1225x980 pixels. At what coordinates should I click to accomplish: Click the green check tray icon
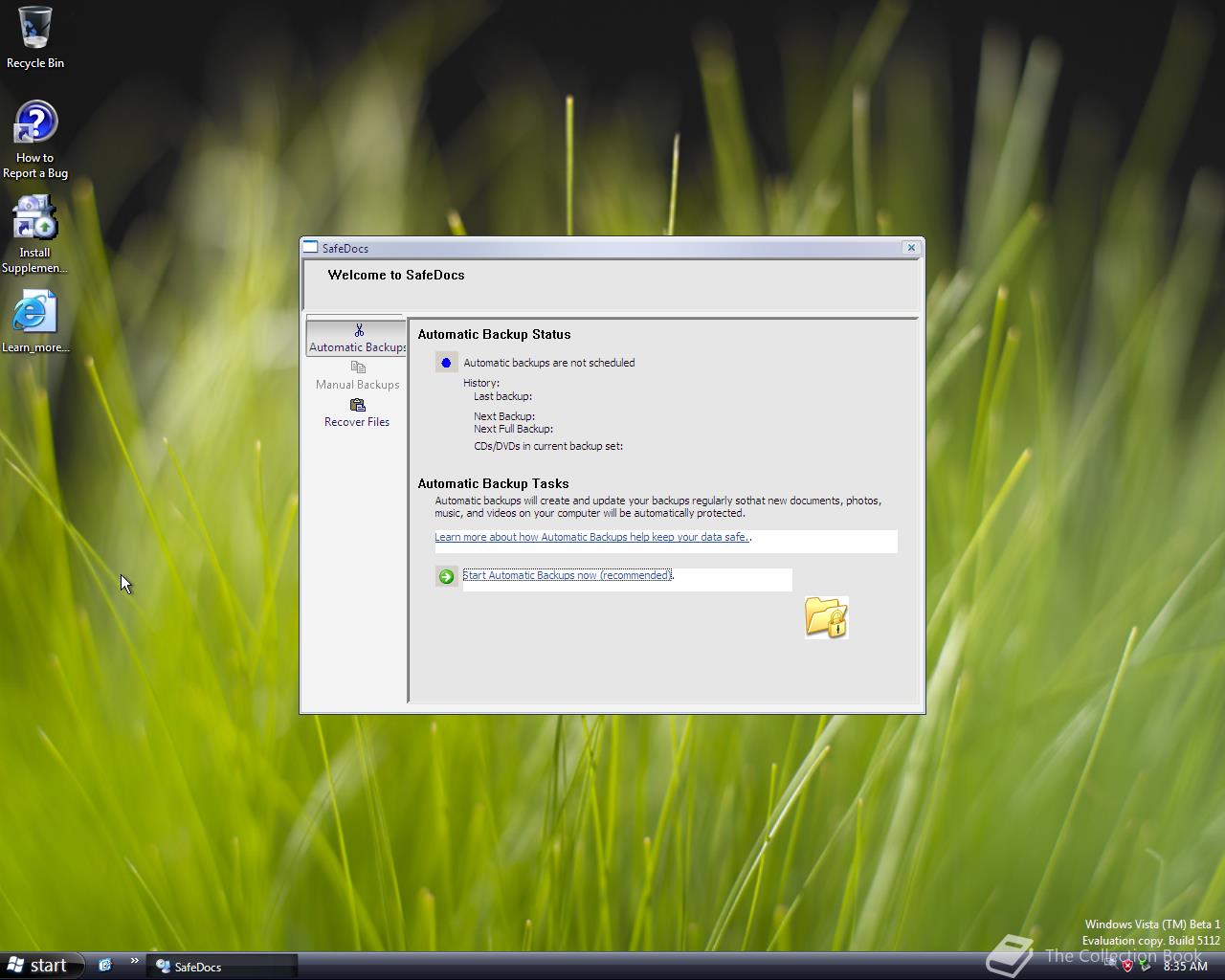tap(1145, 966)
